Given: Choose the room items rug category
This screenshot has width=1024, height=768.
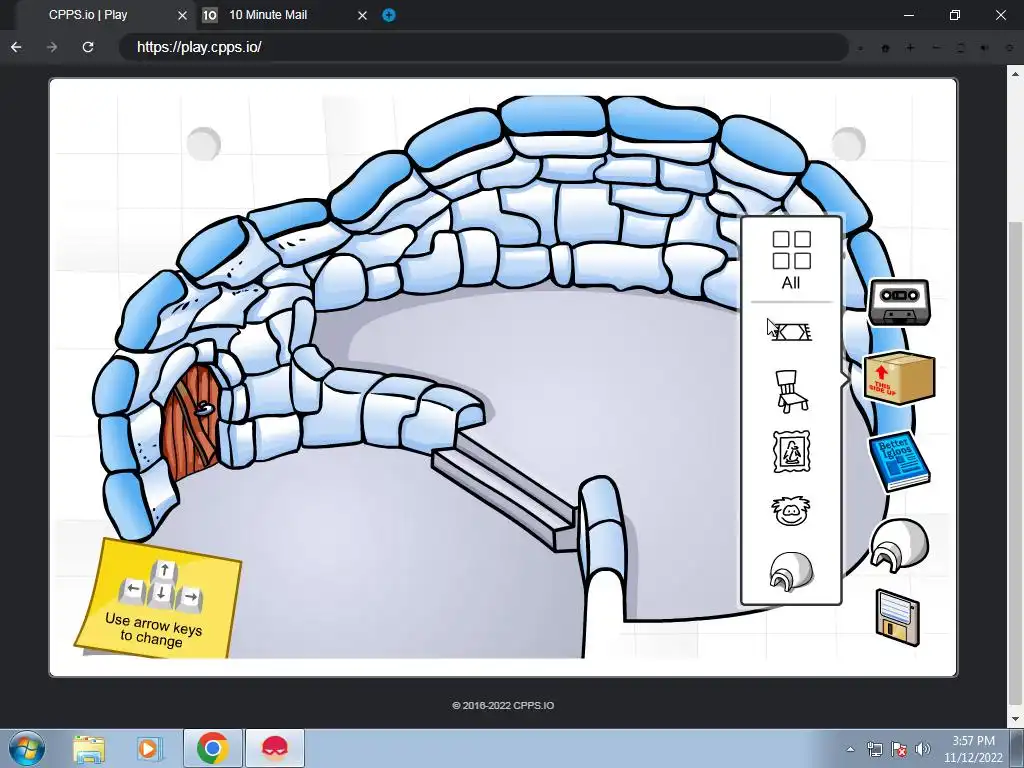Looking at the screenshot, I should pos(791,332).
